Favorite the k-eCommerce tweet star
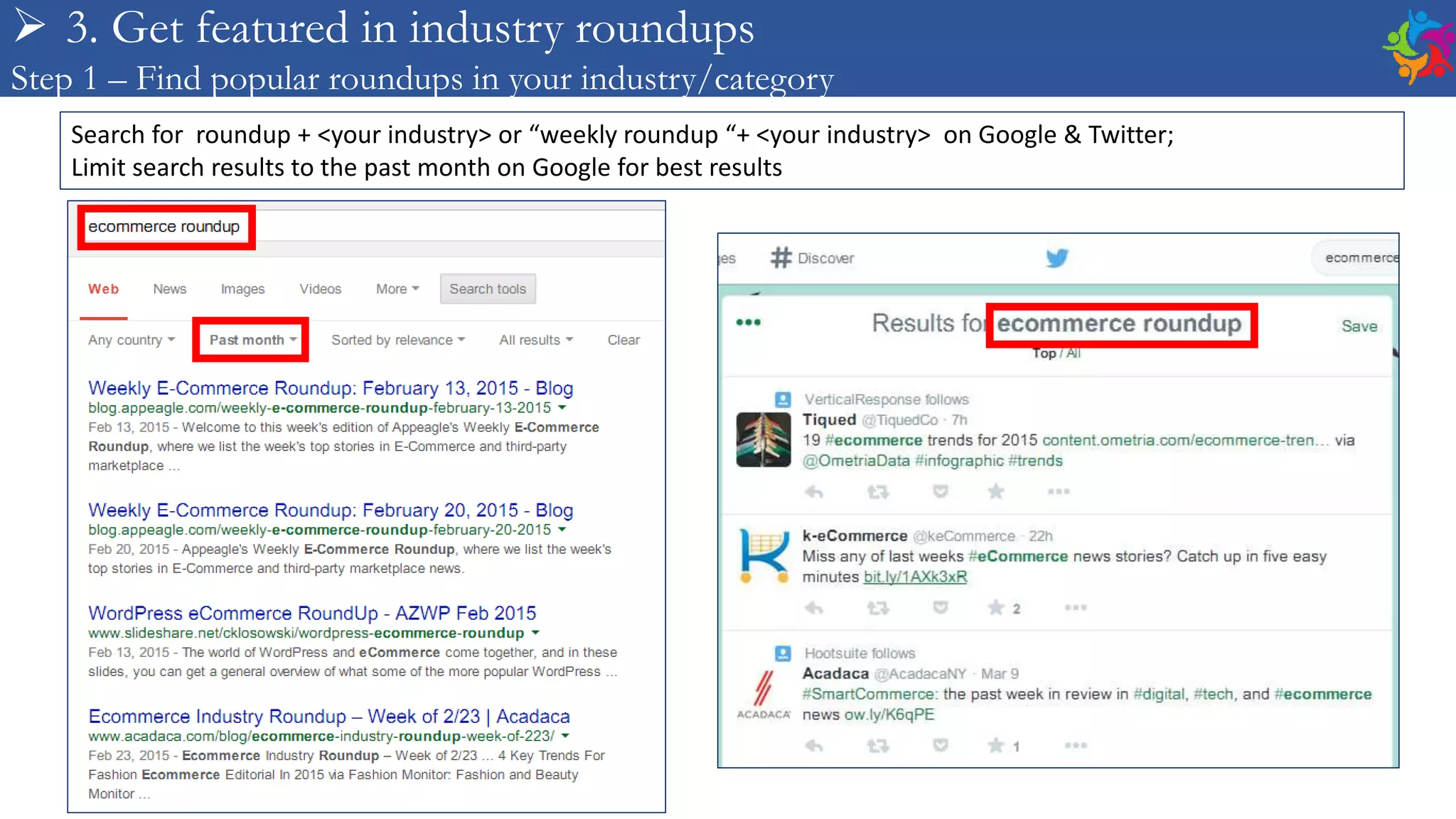Viewport: 1456px width, 819px height. pos(996,607)
